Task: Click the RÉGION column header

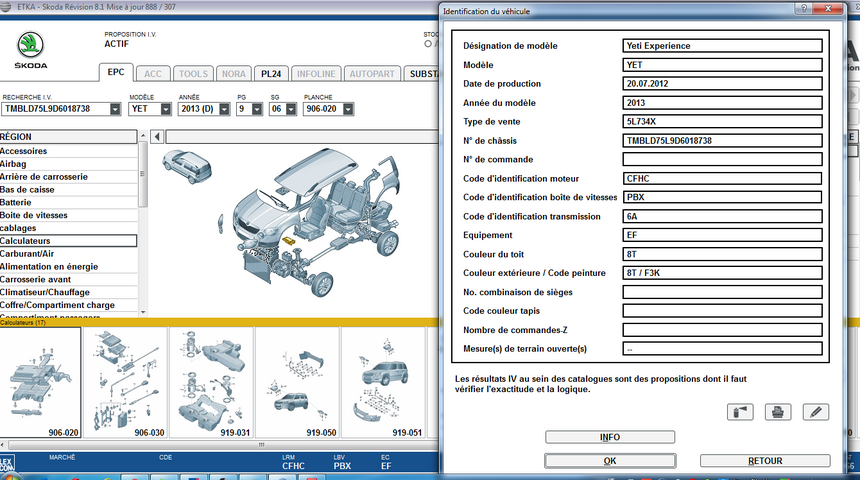Action: coord(69,137)
